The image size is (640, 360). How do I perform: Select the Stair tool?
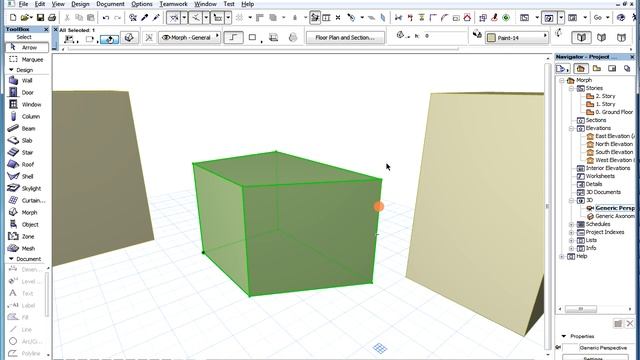pyautogui.click(x=27, y=152)
